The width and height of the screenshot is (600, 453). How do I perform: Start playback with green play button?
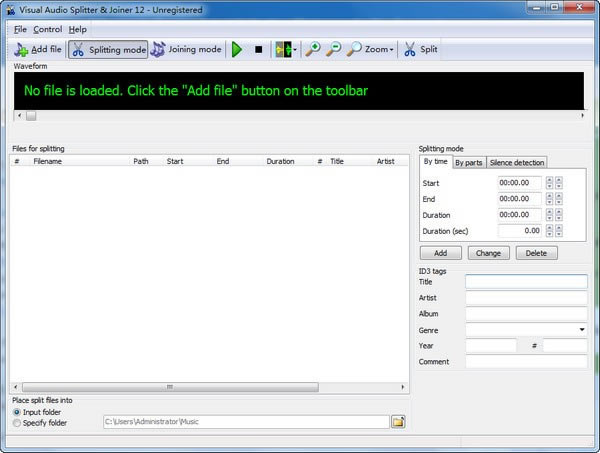237,49
